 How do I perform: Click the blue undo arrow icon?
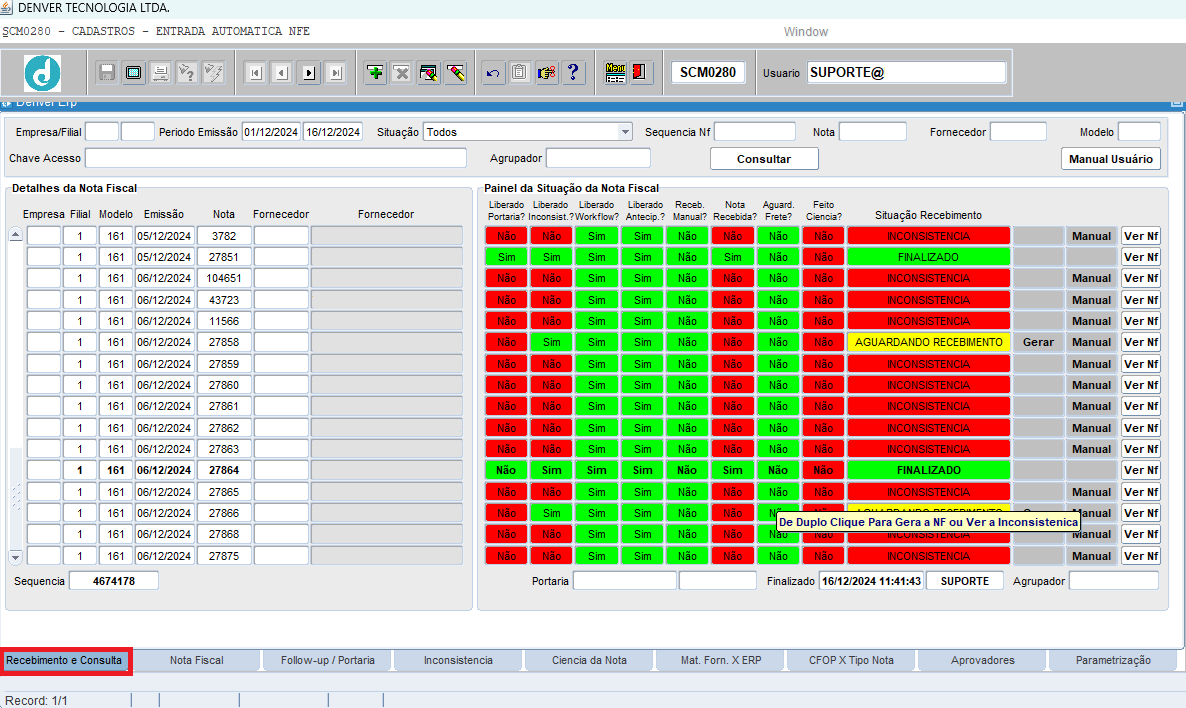point(493,73)
